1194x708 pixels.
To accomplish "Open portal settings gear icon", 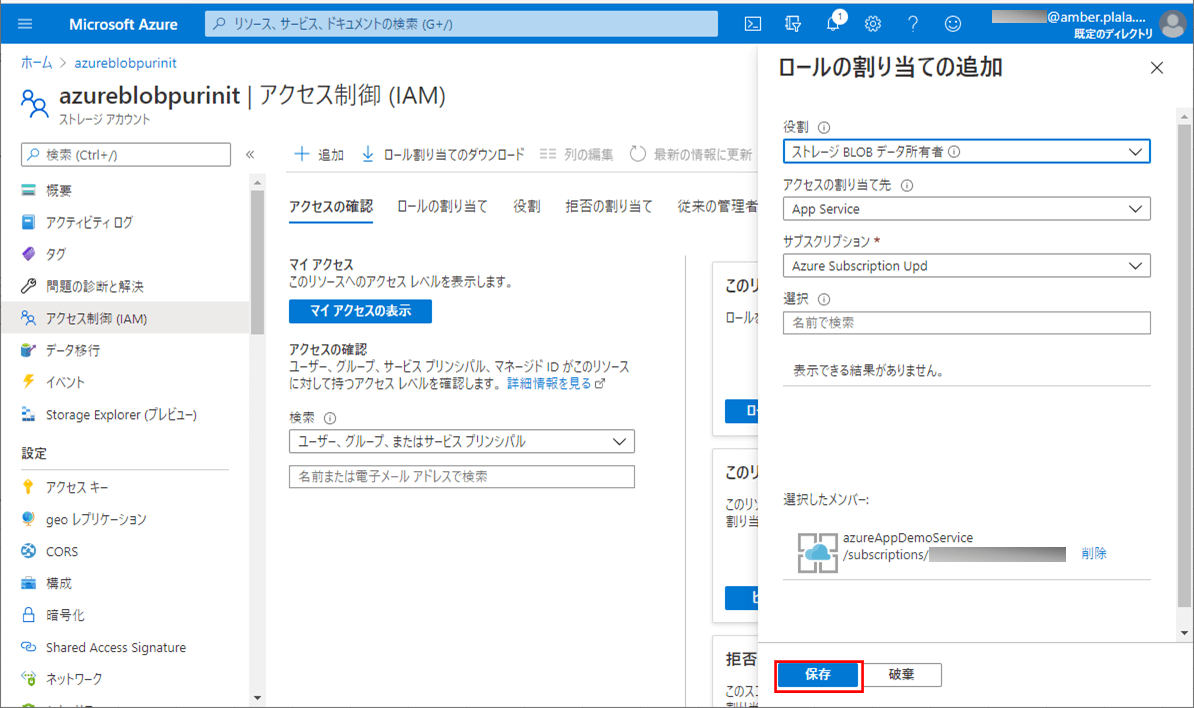I will coord(873,24).
